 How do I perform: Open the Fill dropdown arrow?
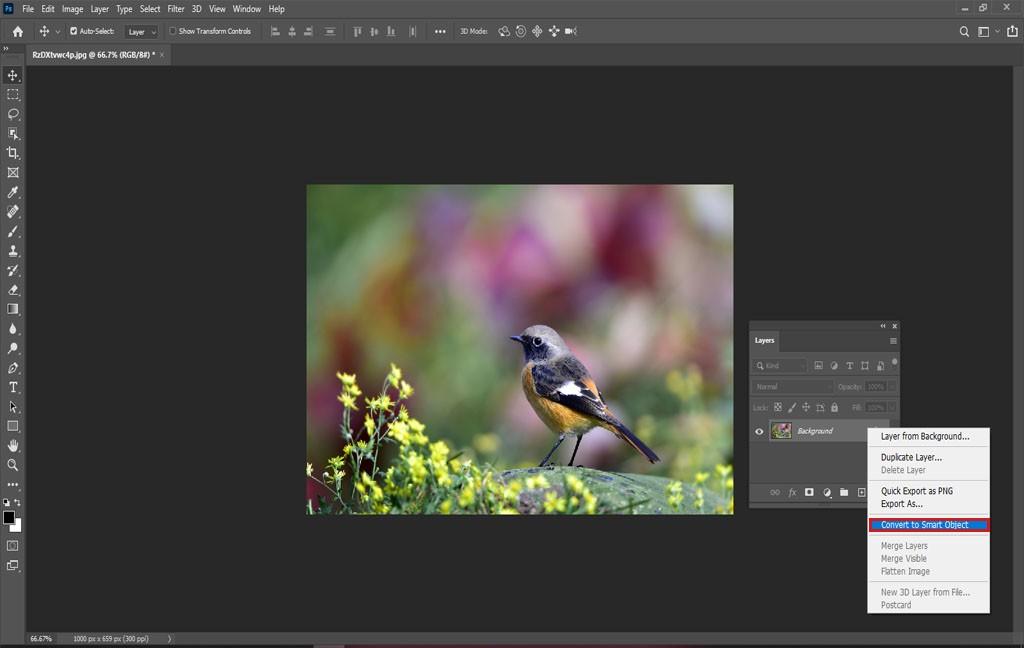(x=892, y=408)
